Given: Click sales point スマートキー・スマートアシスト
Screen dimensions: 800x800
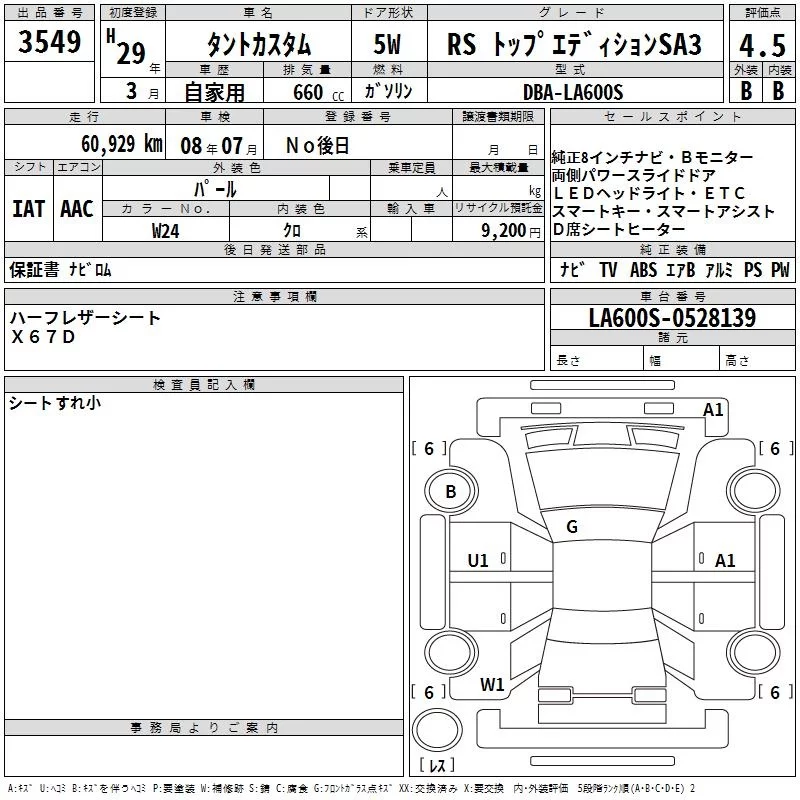Looking at the screenshot, I should [x=663, y=211].
